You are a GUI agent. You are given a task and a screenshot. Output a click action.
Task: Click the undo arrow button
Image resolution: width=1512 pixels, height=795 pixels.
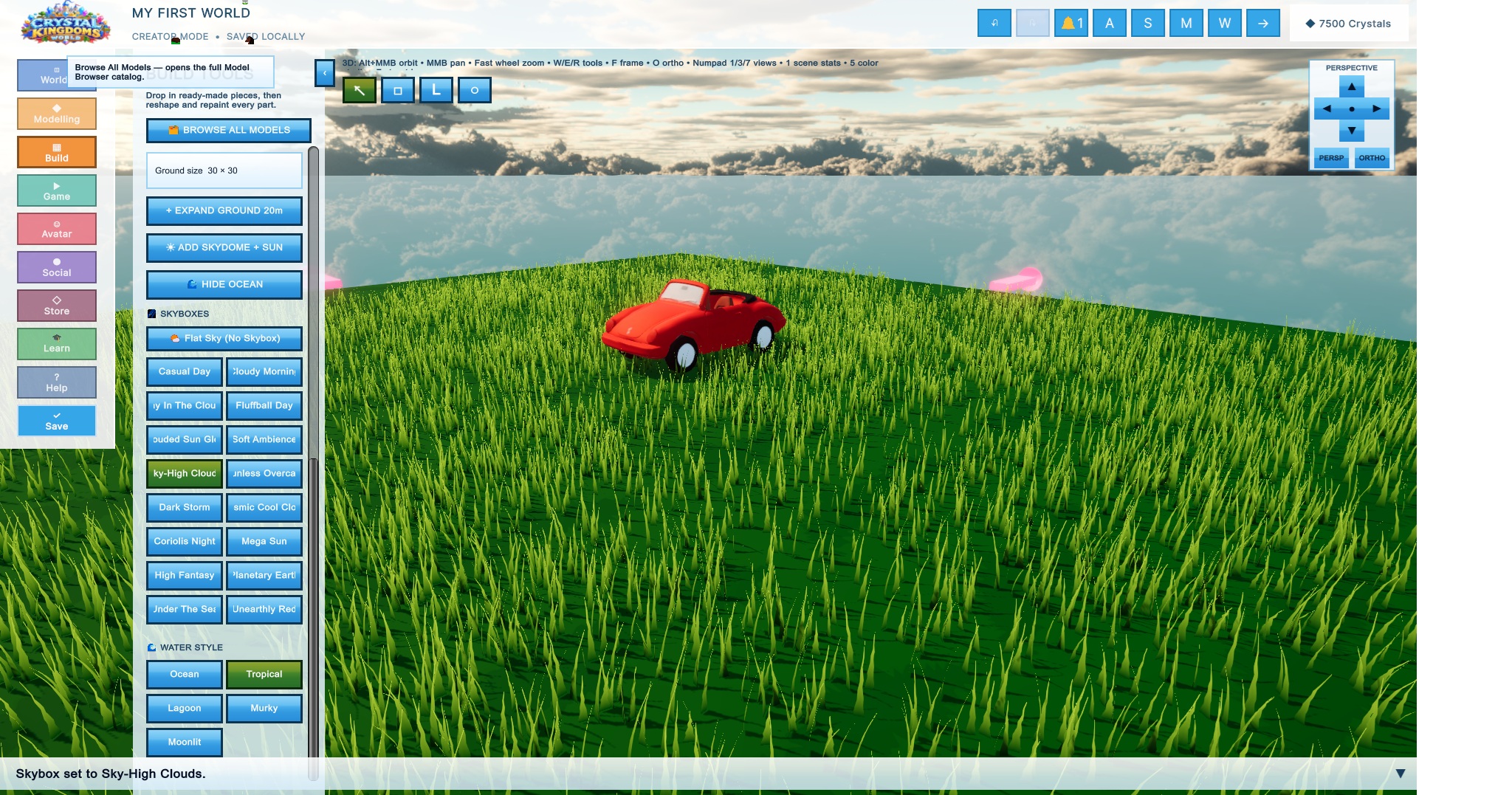994,23
